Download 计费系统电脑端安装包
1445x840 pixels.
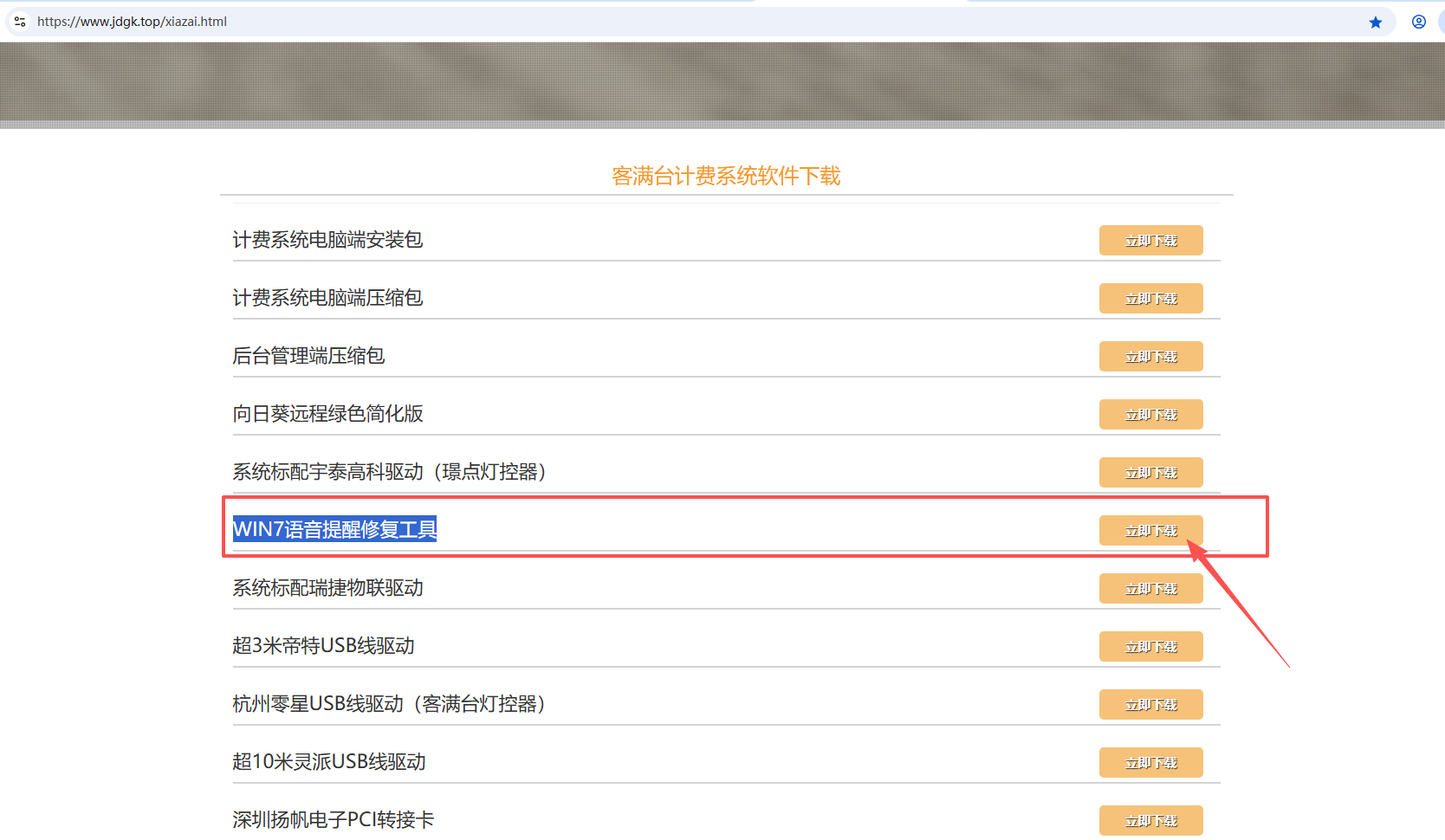point(1150,241)
